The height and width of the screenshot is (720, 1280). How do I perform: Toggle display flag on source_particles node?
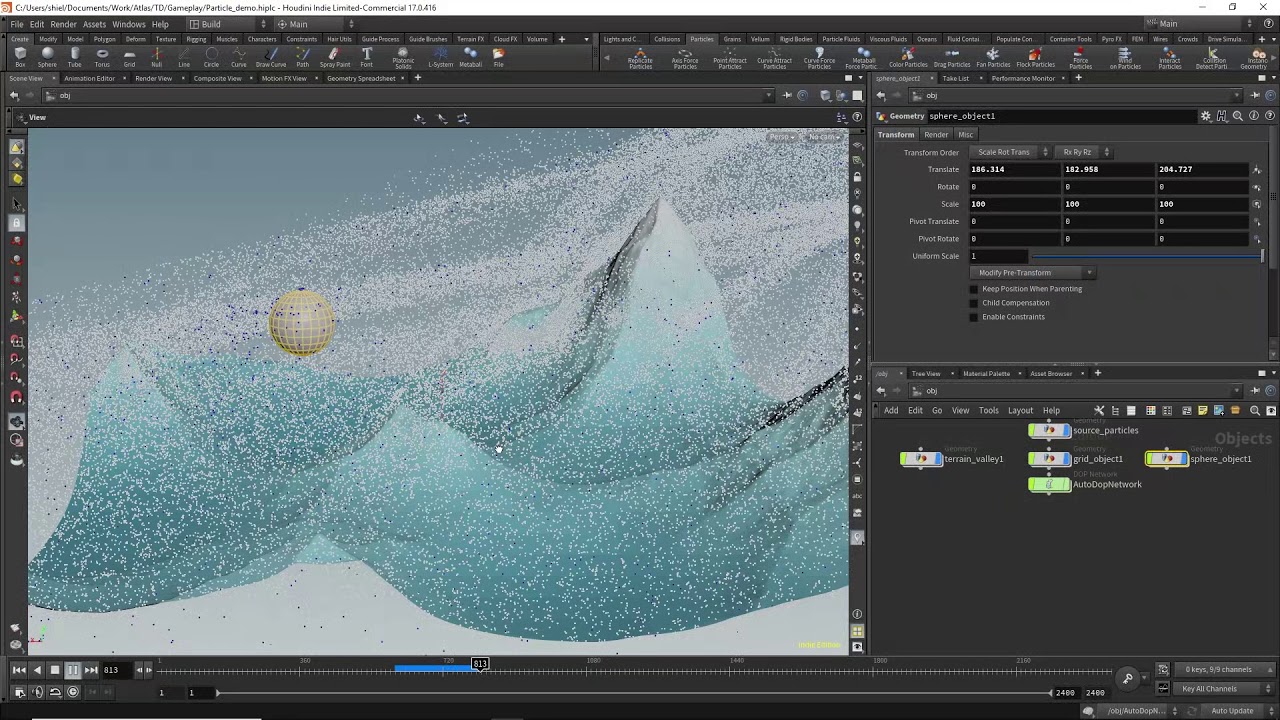[x=1065, y=431]
